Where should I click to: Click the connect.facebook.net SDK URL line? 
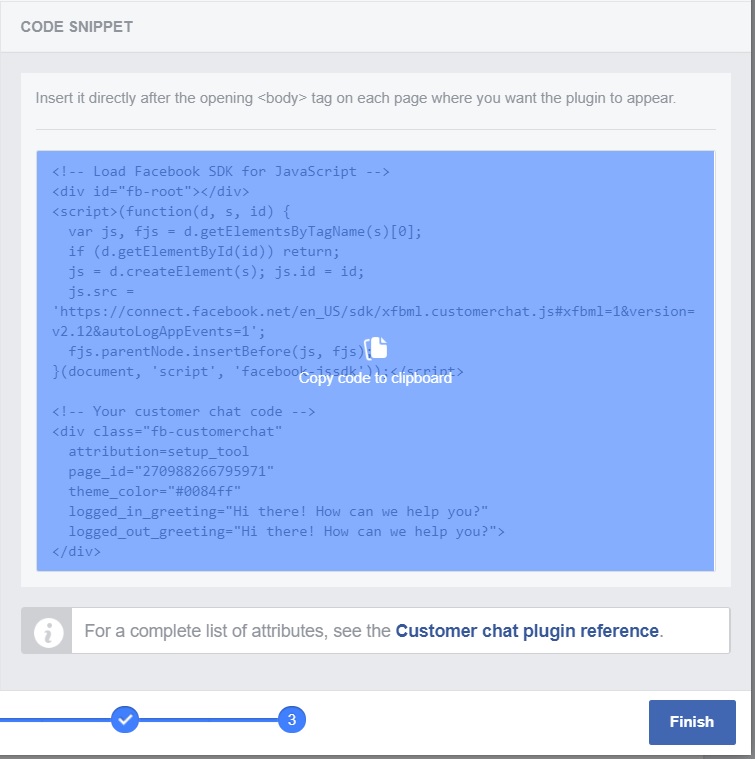pyautogui.click(x=373, y=311)
